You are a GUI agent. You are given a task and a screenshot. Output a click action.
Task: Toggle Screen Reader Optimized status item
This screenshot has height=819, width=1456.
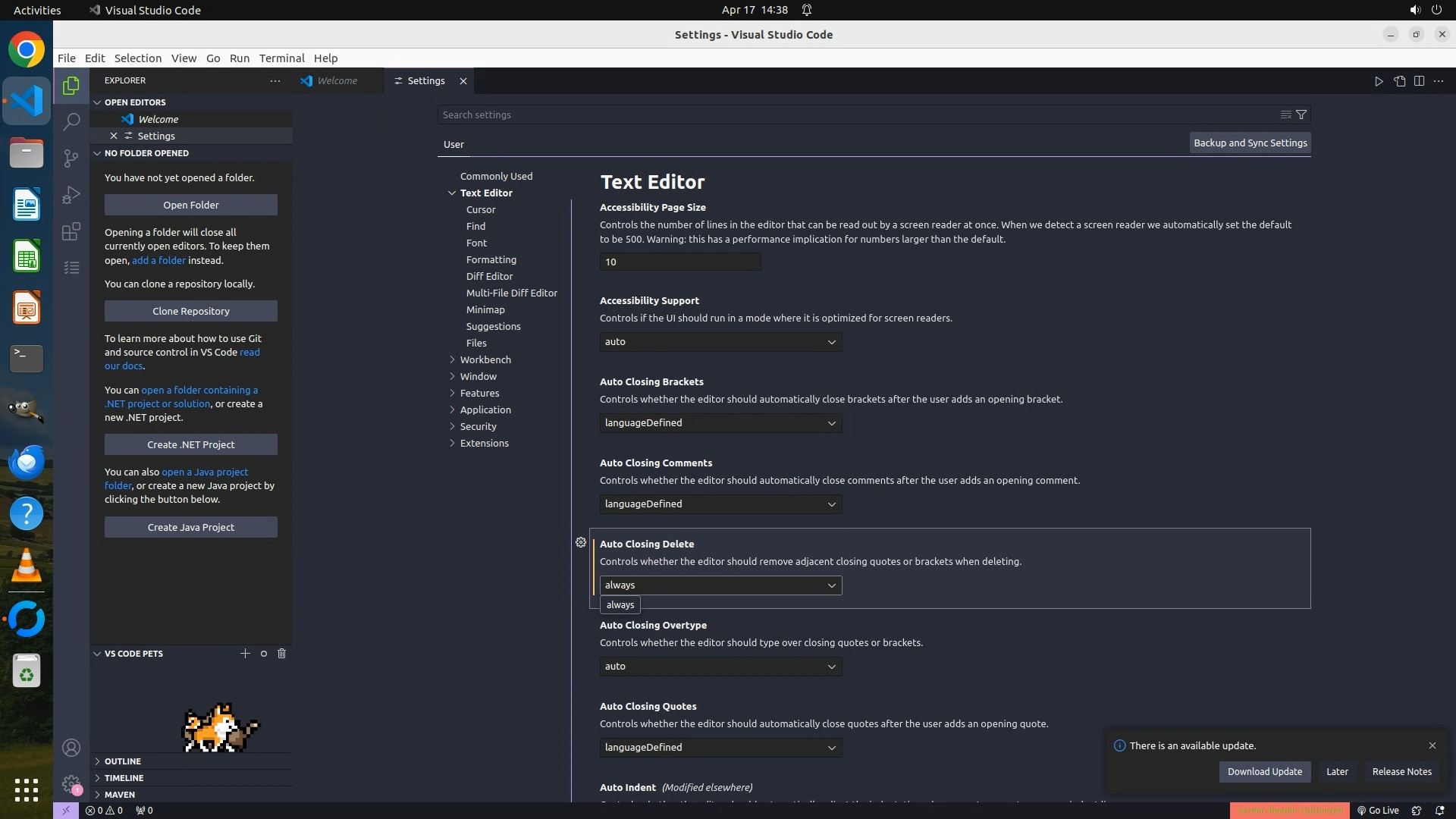(x=1289, y=810)
